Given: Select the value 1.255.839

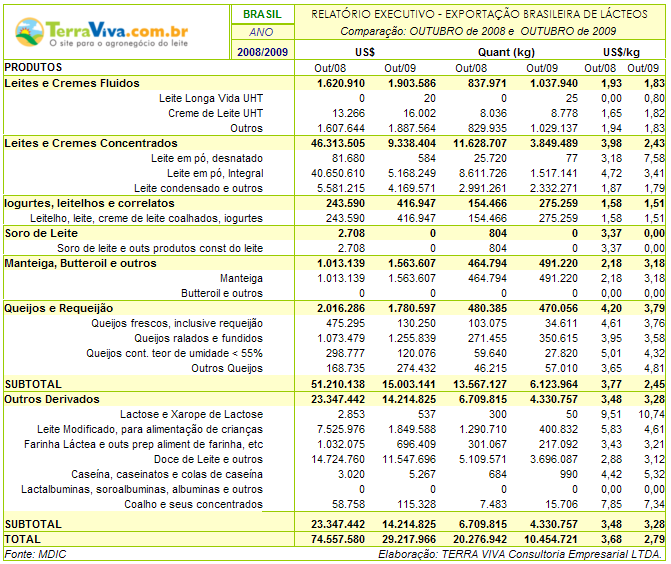Looking at the screenshot, I should 412,338.
